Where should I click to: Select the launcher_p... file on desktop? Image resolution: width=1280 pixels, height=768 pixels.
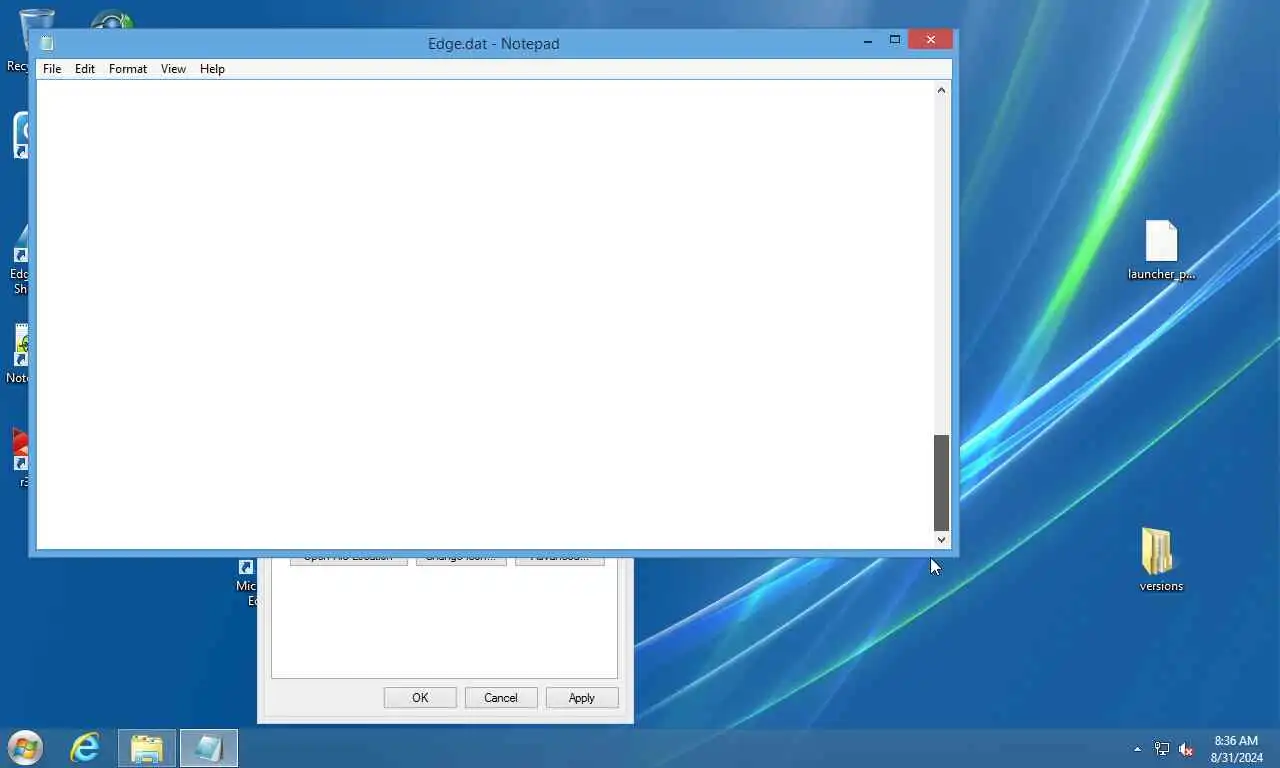pyautogui.click(x=1161, y=251)
